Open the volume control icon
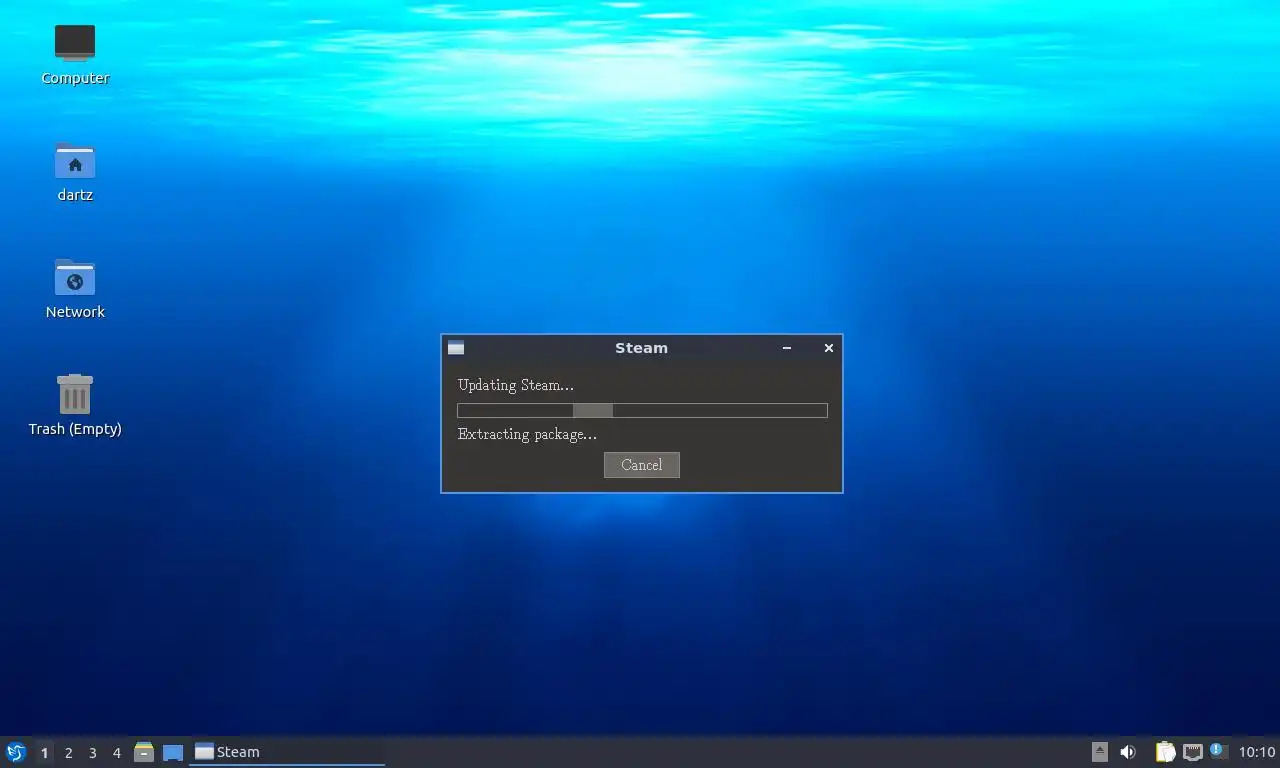 [1128, 752]
